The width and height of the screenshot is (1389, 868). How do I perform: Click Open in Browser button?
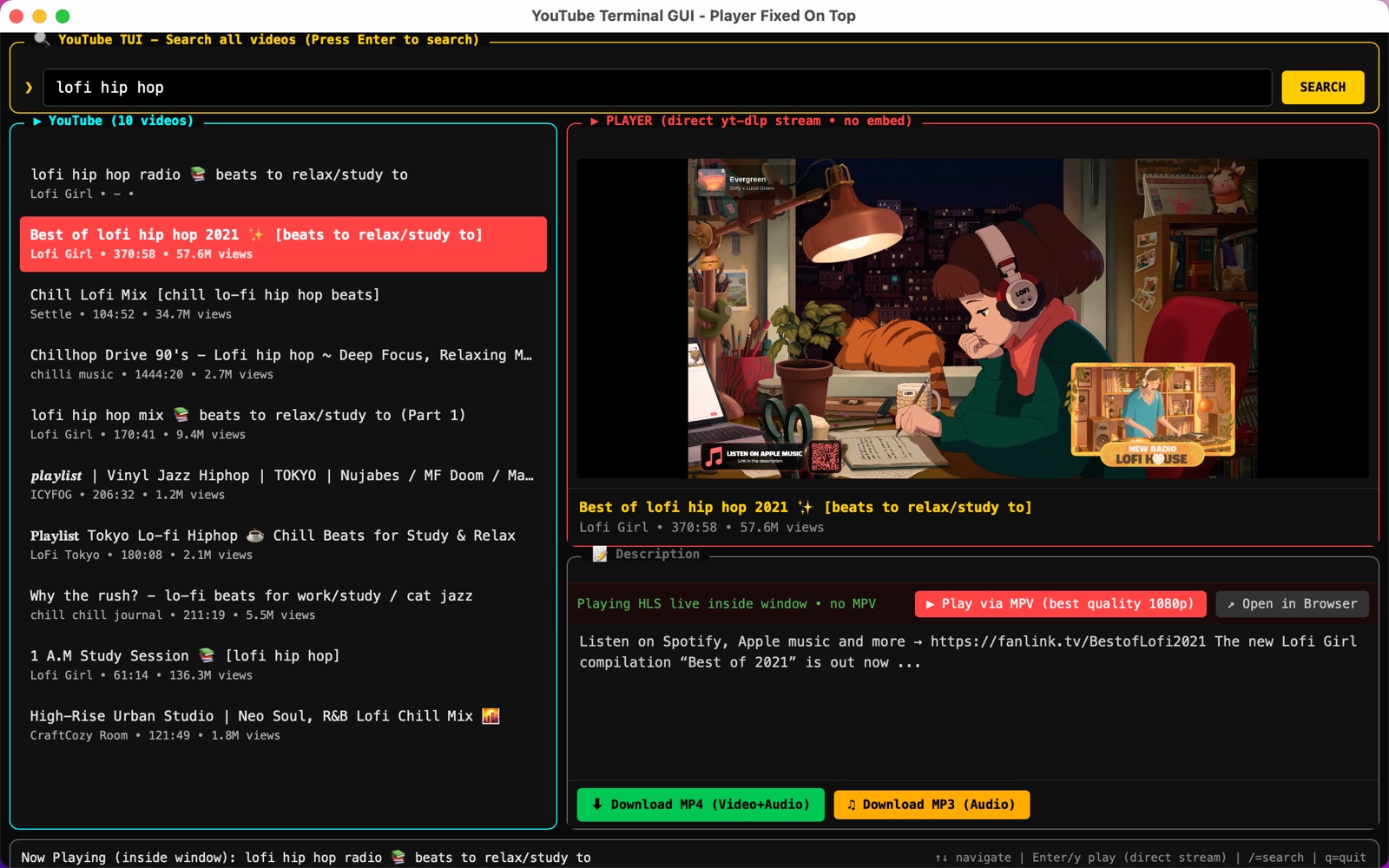(1292, 603)
